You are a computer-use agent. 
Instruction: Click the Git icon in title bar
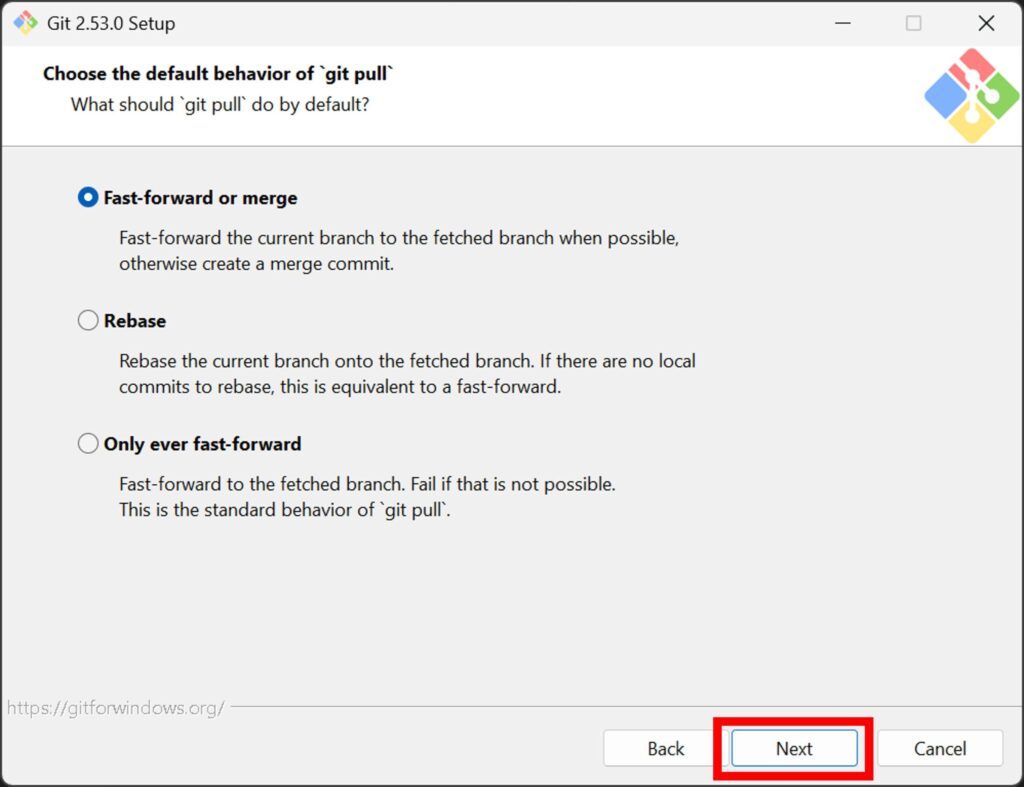[25, 23]
